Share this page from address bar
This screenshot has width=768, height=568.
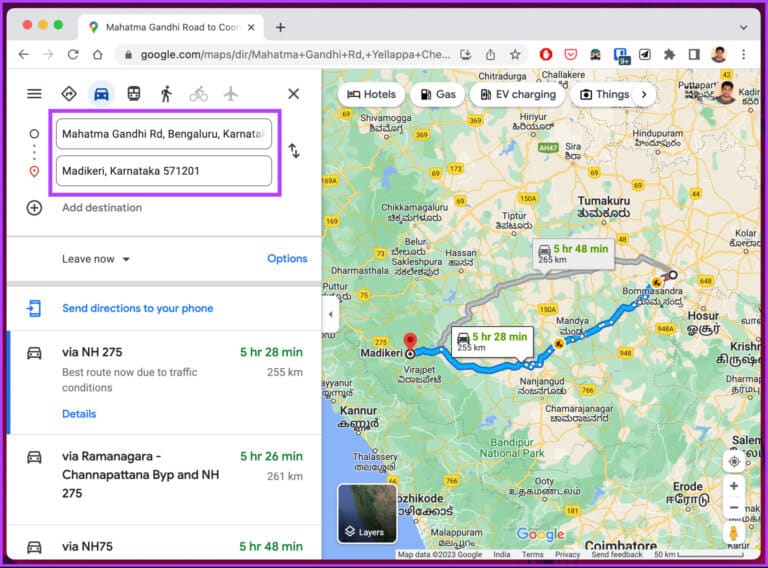[x=490, y=54]
